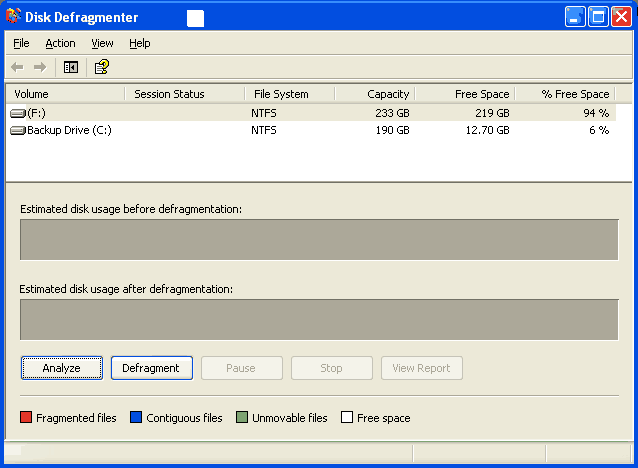Toggle the Show/Hide Console Tree icon
Image resolution: width=638 pixels, height=468 pixels.
71,67
